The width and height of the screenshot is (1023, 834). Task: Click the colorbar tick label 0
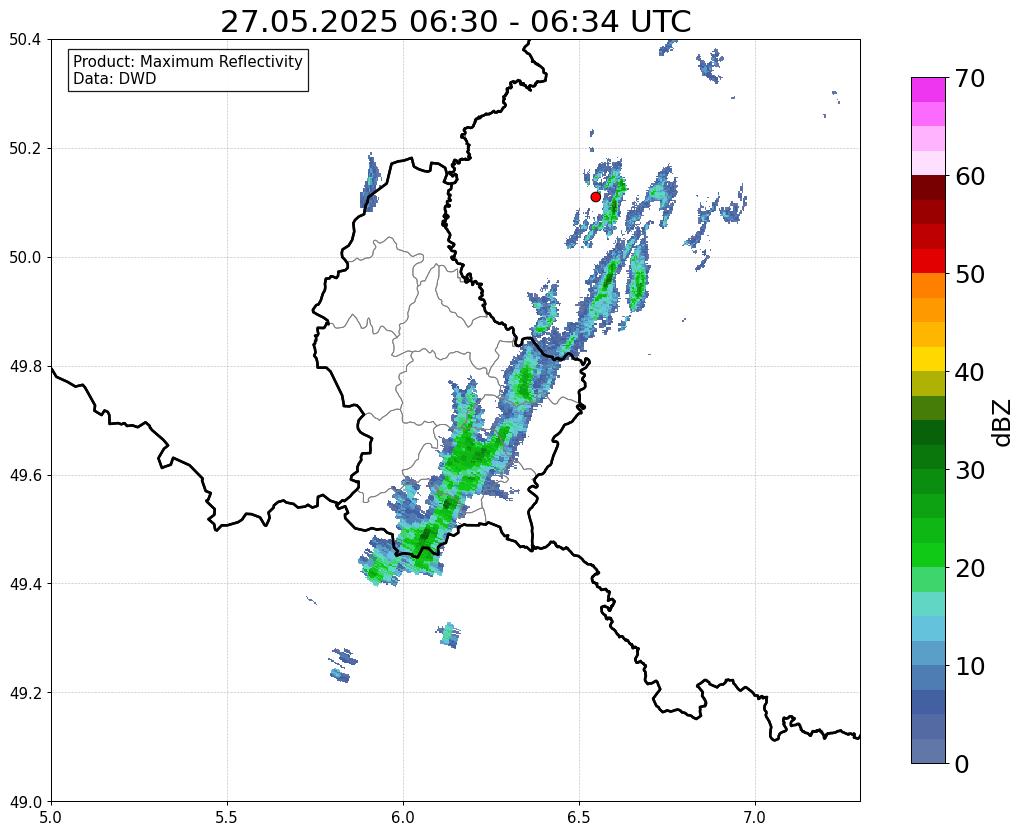(962, 764)
